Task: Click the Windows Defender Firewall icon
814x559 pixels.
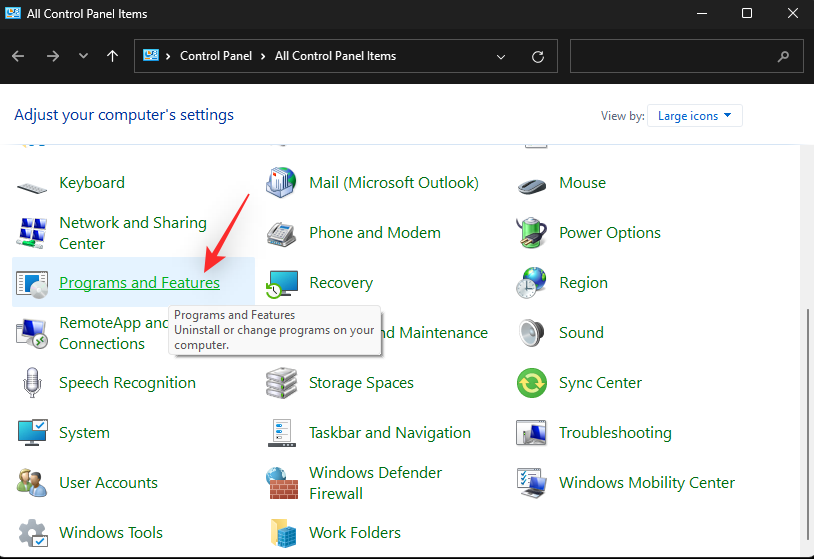Action: (282, 483)
